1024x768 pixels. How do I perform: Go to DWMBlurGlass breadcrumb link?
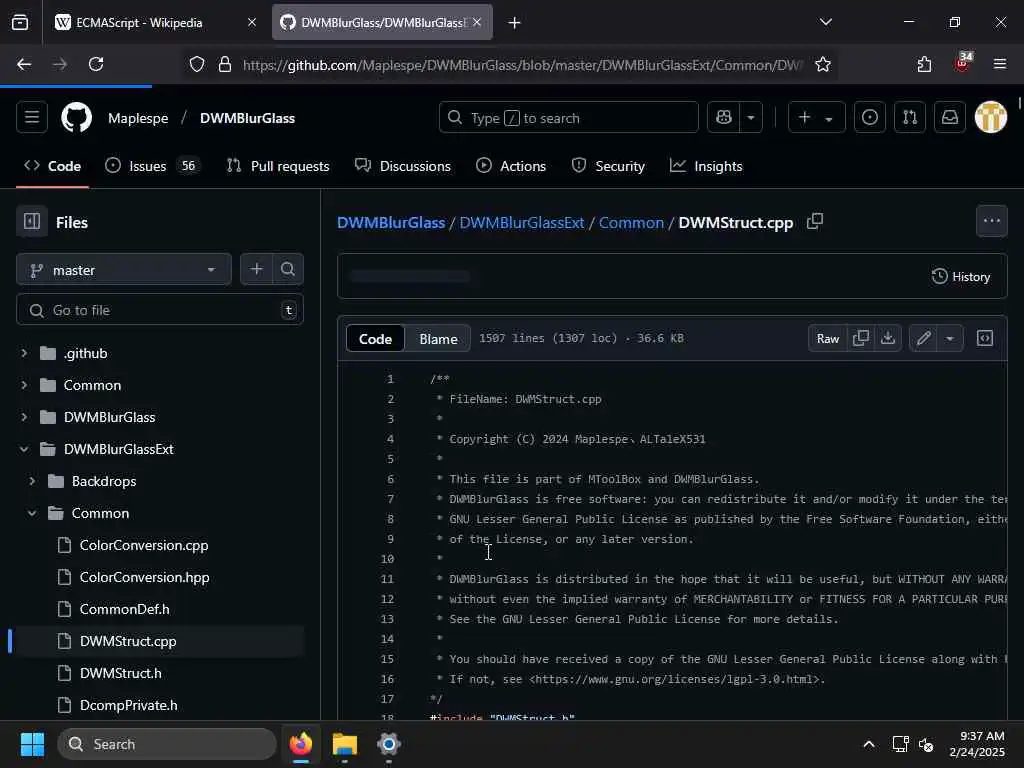391,223
